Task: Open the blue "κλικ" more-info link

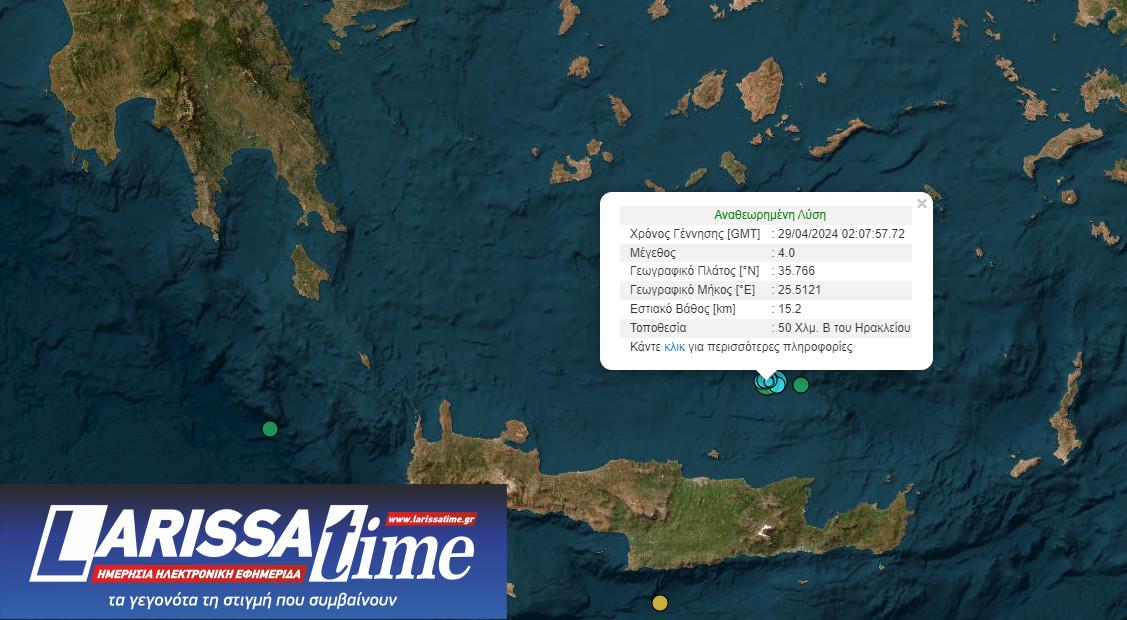Action: tap(674, 347)
